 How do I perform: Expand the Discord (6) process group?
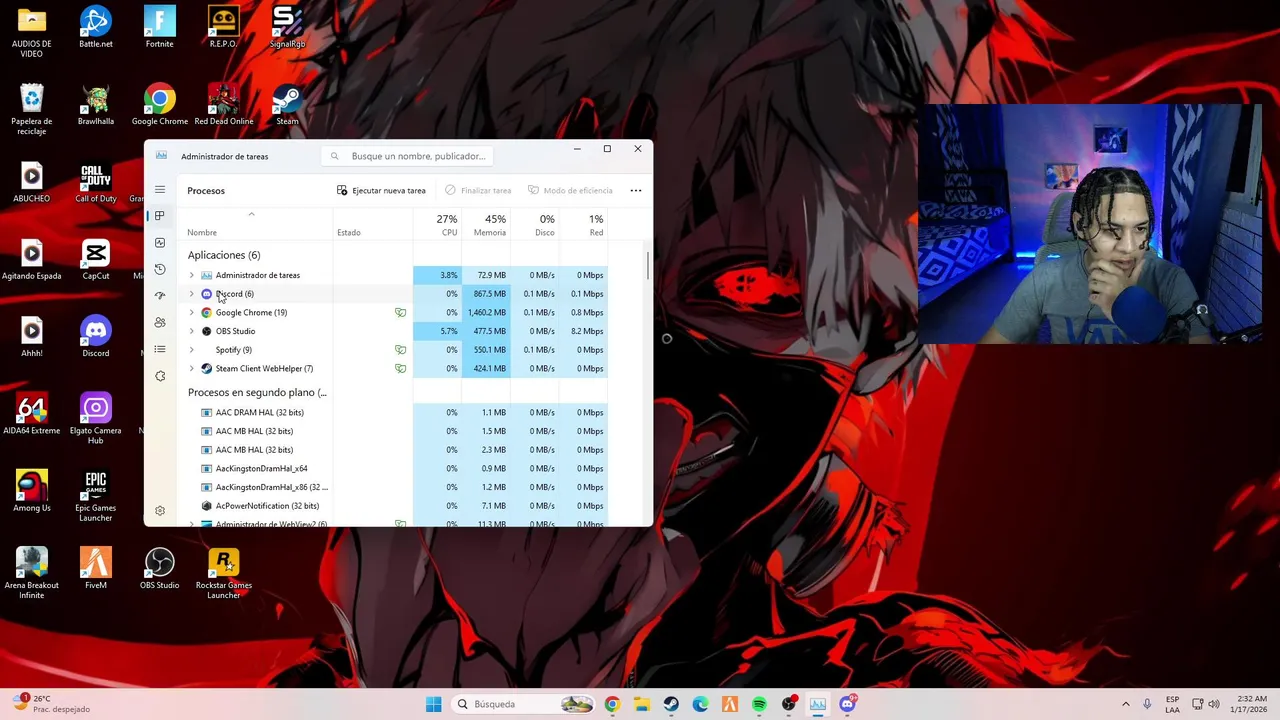pyautogui.click(x=192, y=294)
